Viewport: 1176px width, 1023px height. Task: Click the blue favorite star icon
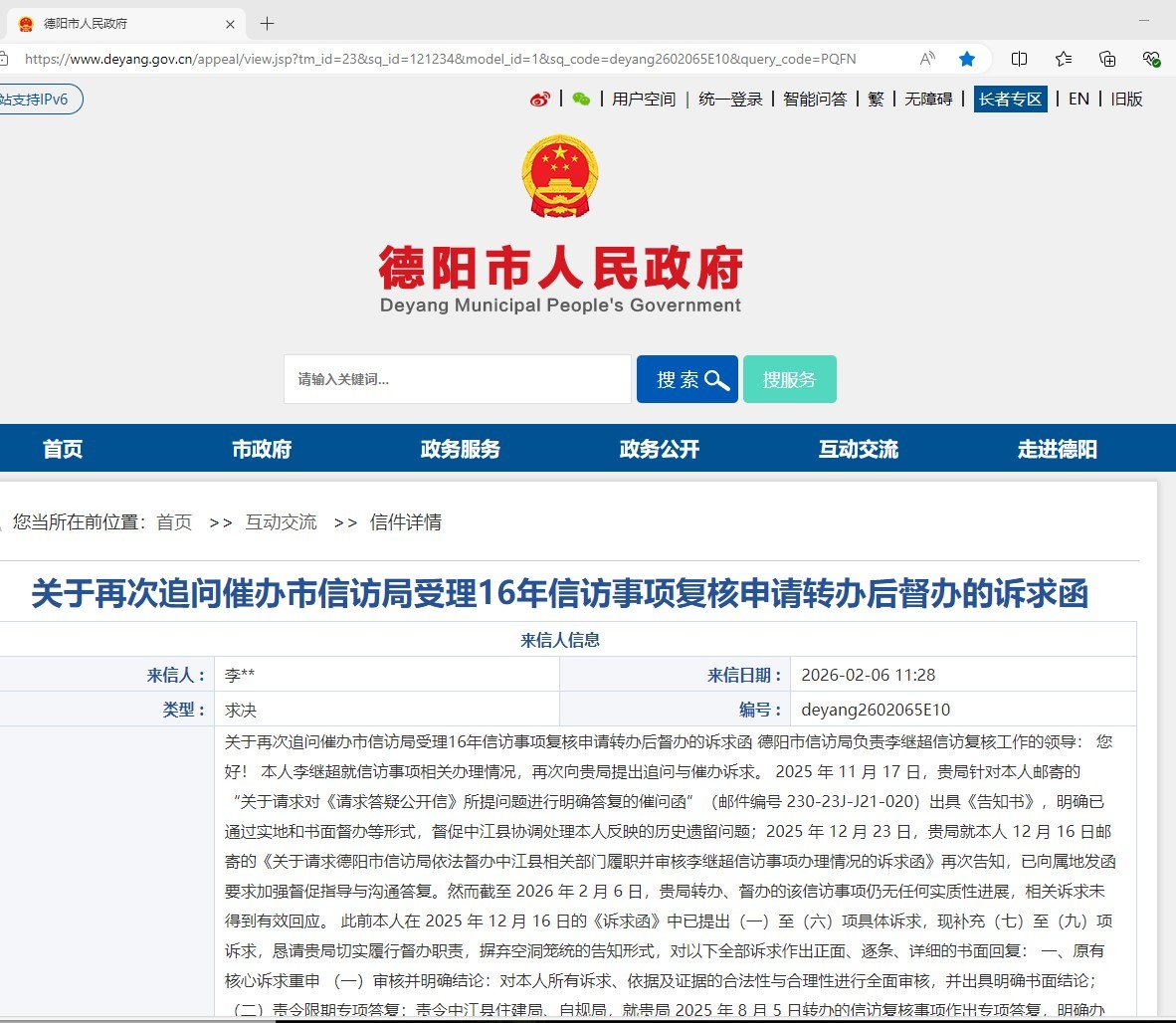point(967,59)
